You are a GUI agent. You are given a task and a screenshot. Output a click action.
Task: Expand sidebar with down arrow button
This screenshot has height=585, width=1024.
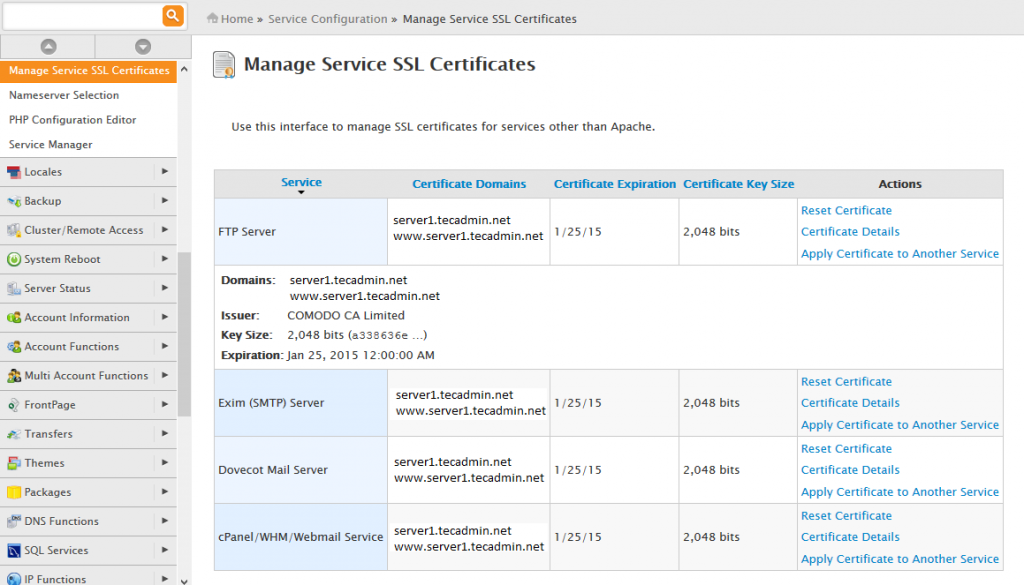(x=142, y=47)
